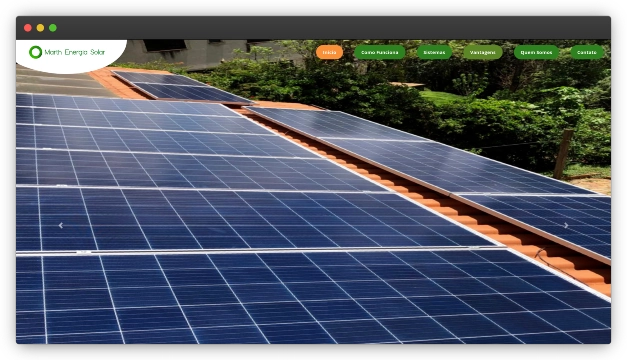Go to the Como Funciona section
The width and height of the screenshot is (627, 360).
point(379,52)
